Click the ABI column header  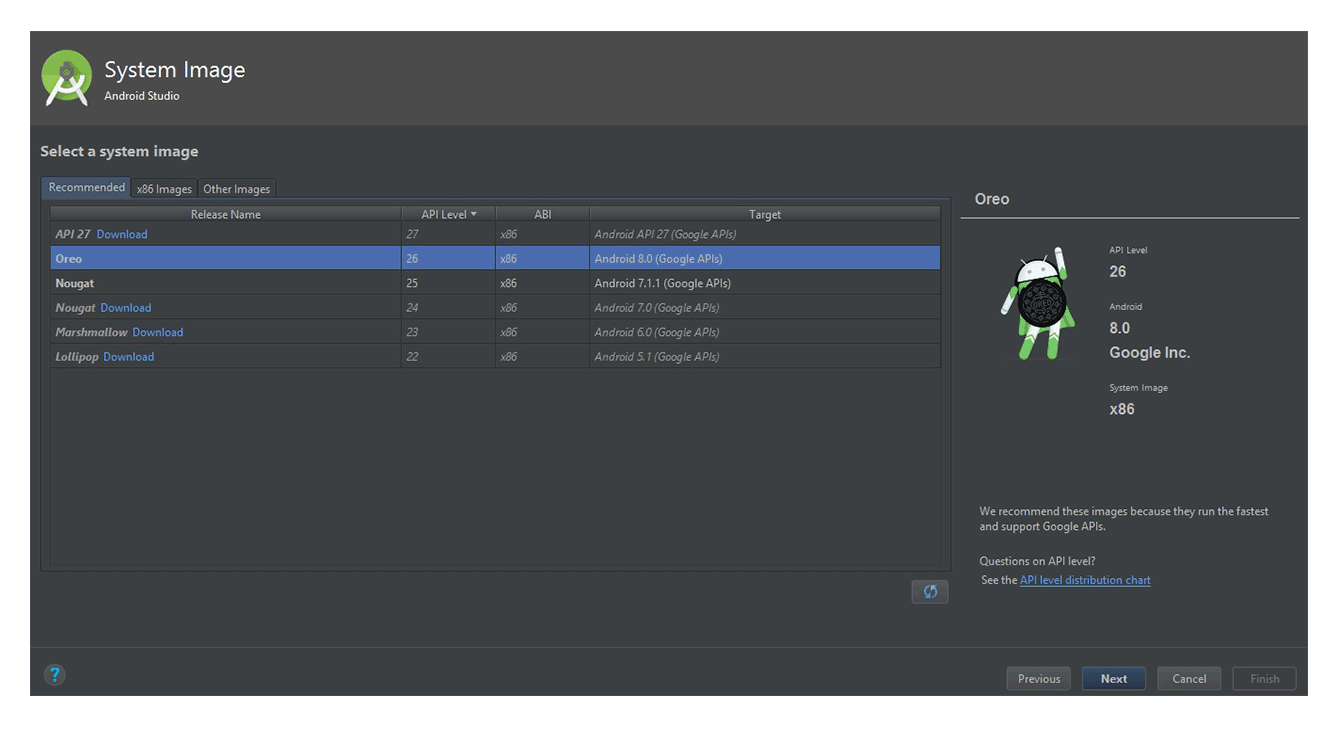click(x=543, y=214)
